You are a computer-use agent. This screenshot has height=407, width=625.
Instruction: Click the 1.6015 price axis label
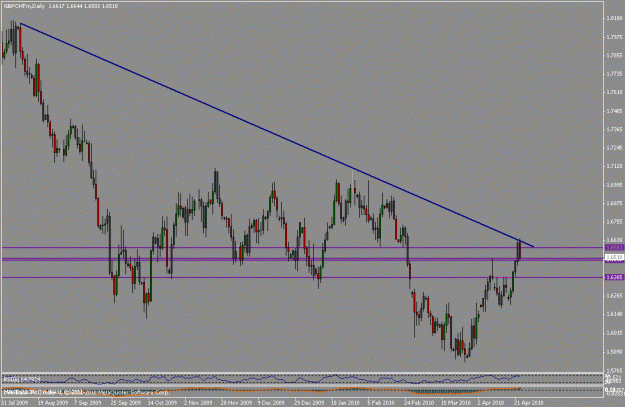[x=614, y=332]
